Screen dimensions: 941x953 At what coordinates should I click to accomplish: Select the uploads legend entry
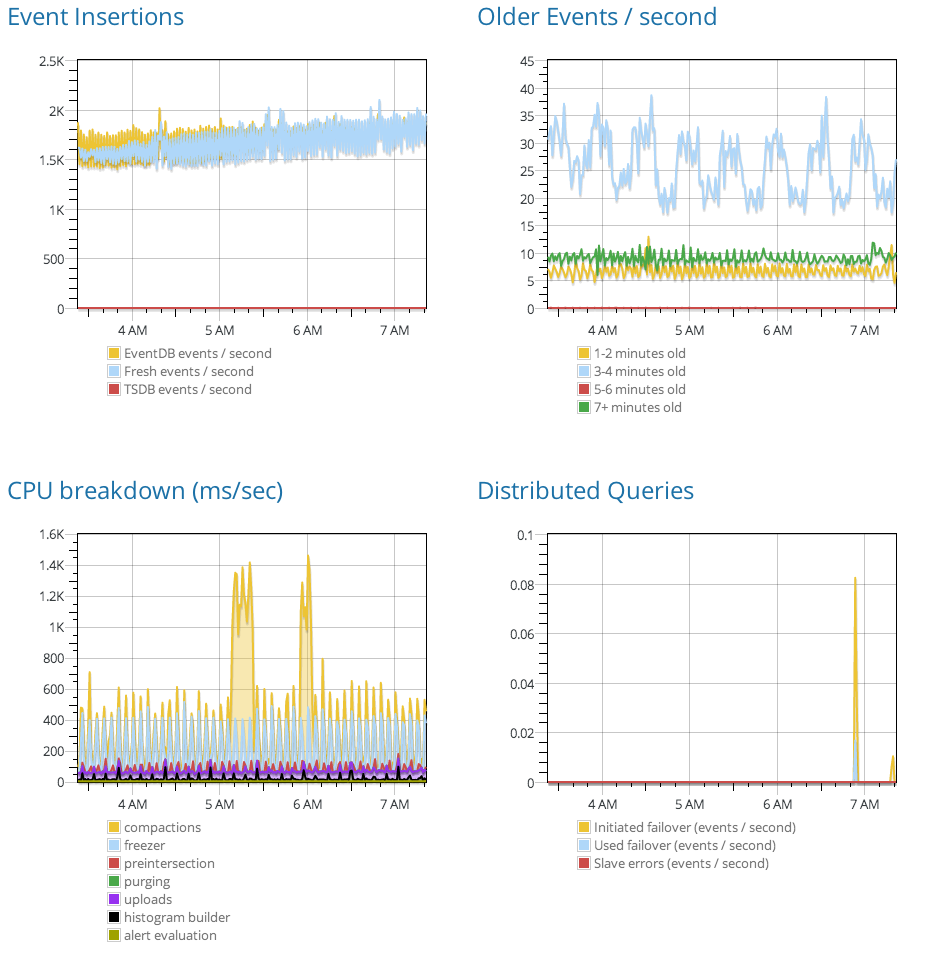(147, 899)
